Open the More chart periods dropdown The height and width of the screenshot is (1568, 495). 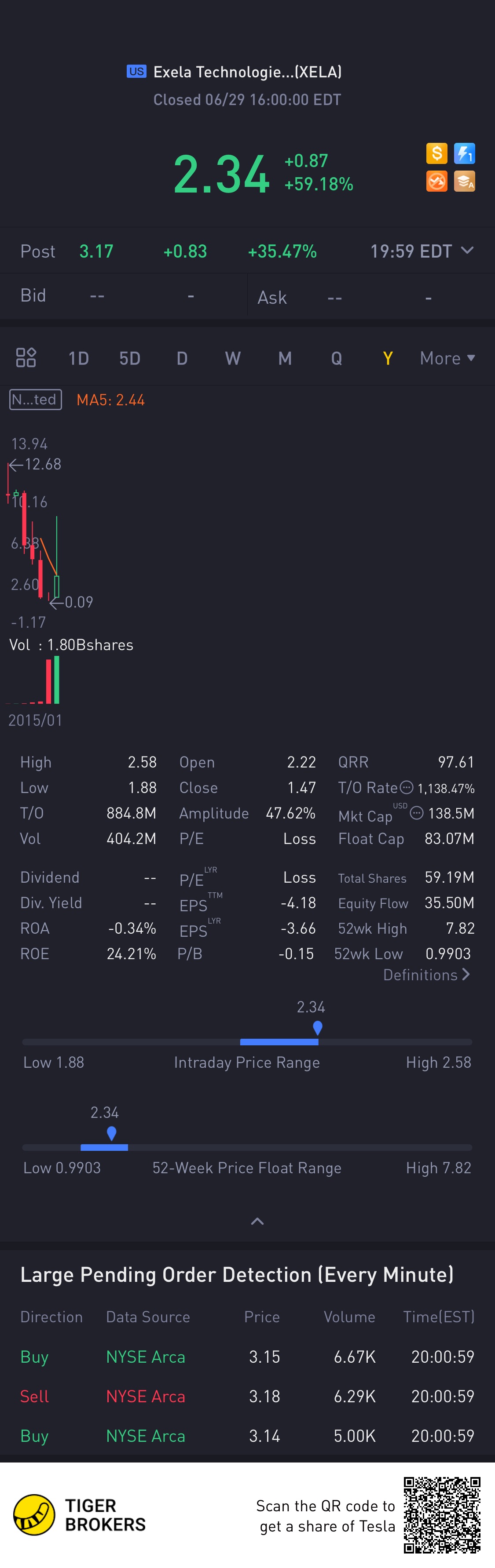pos(447,358)
